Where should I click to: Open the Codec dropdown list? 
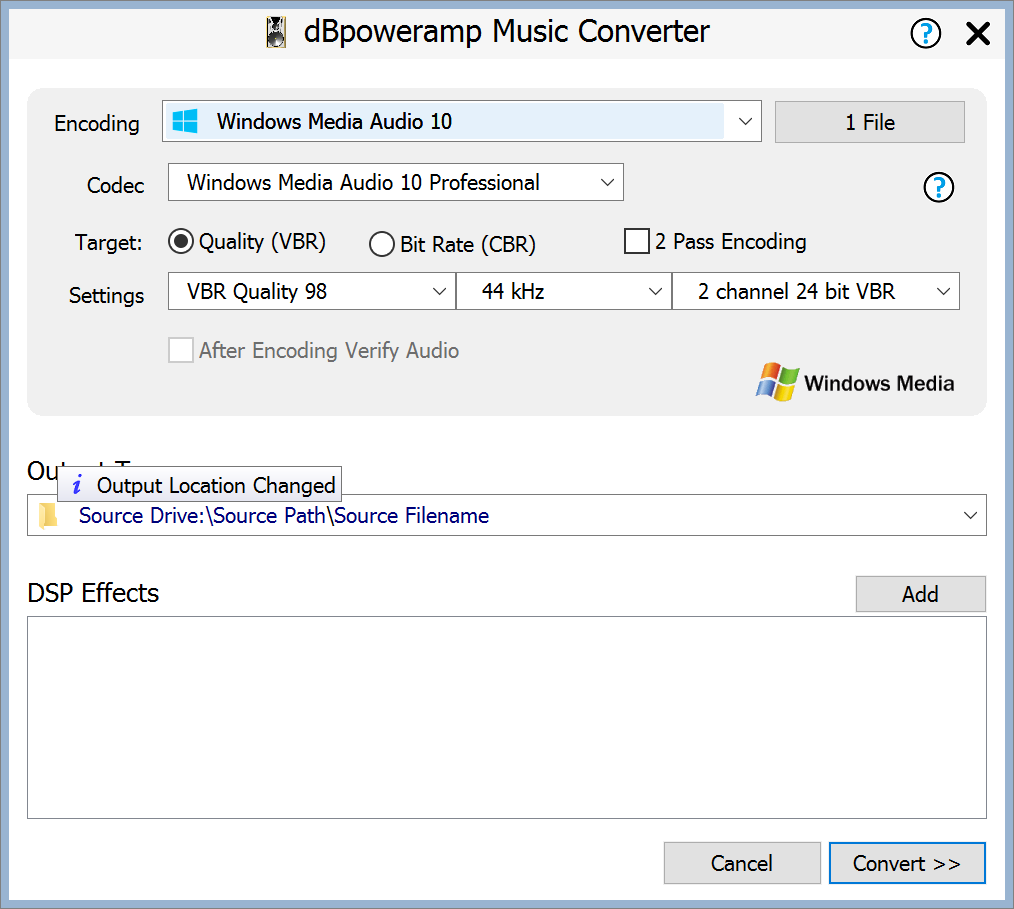[x=396, y=182]
